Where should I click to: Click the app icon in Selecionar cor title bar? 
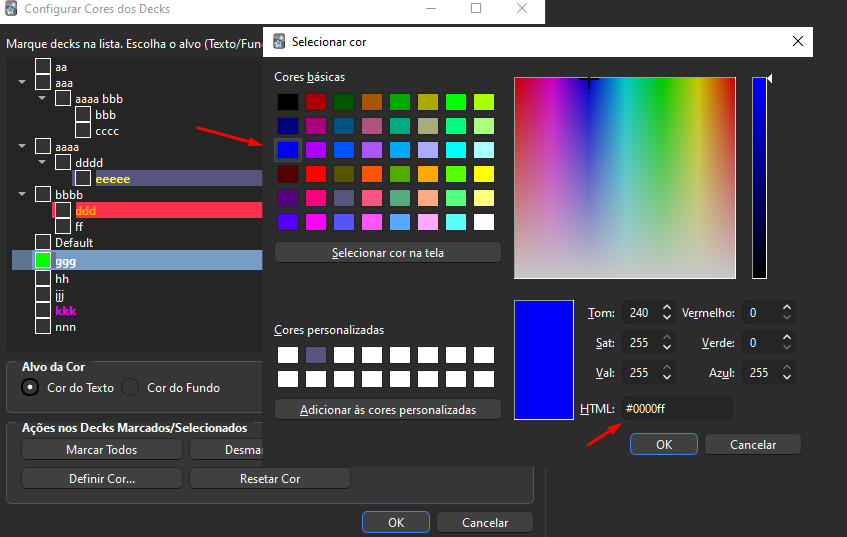pos(279,42)
